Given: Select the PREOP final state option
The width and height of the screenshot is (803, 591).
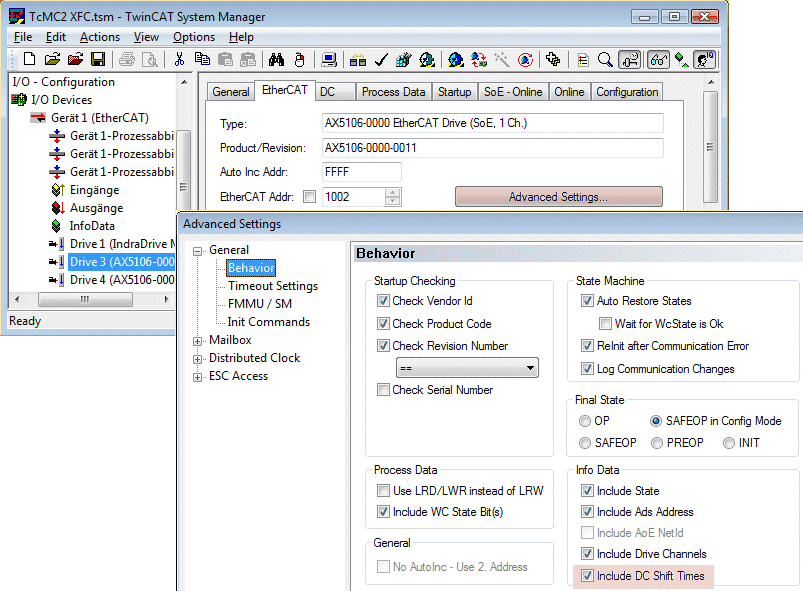Looking at the screenshot, I should (657, 443).
